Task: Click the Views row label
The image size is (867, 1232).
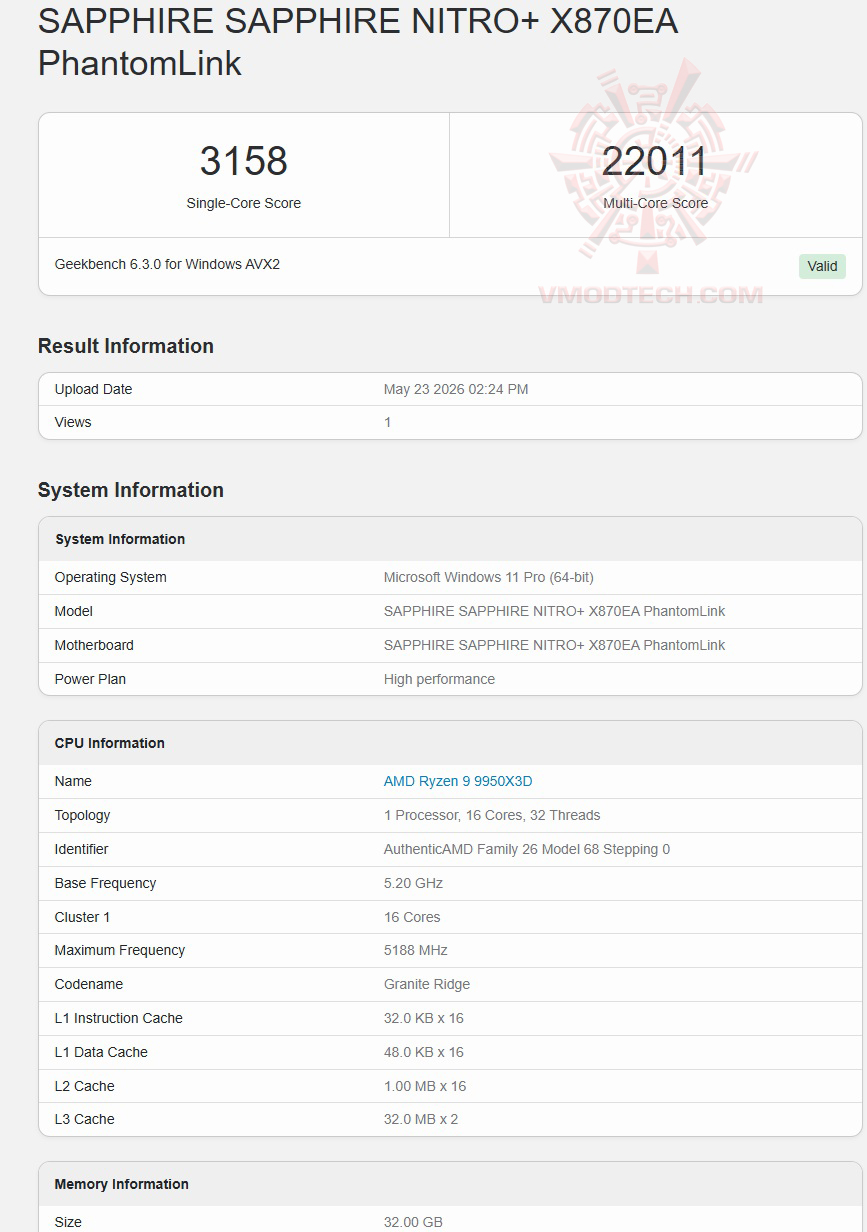Action: pos(73,422)
